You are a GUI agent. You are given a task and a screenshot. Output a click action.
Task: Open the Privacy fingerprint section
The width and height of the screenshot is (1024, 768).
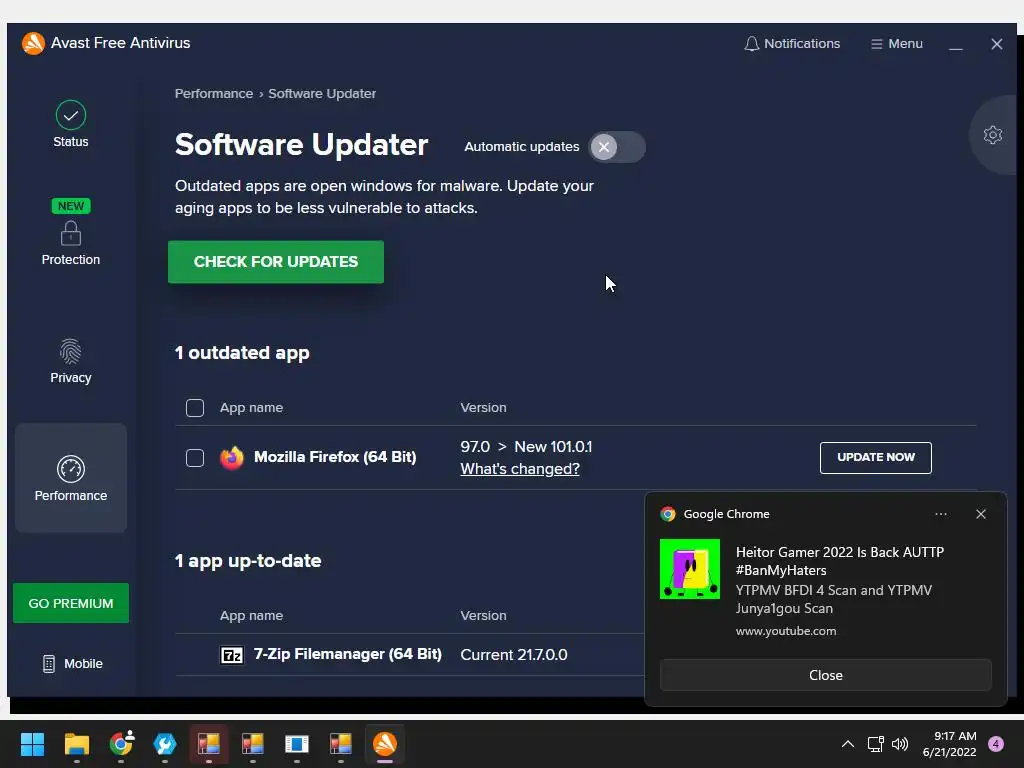pos(71,360)
